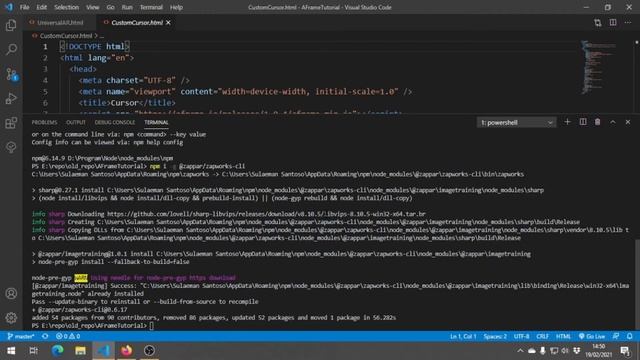Change indentation via Spaces: 2

point(495,336)
